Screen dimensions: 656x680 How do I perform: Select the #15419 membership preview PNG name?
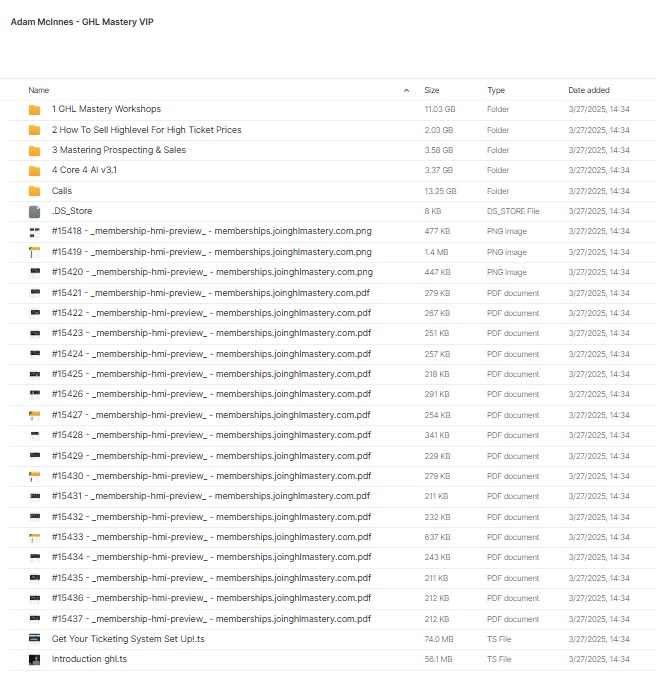coord(212,252)
